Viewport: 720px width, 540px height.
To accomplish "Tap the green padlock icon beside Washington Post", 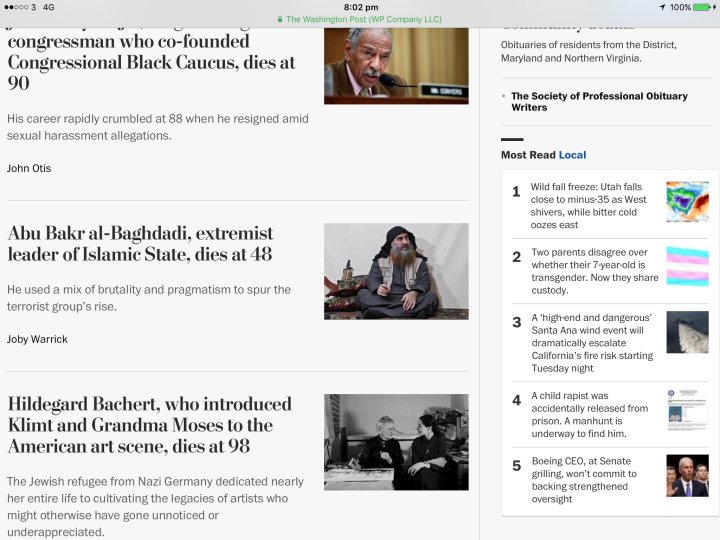I will tap(280, 19).
